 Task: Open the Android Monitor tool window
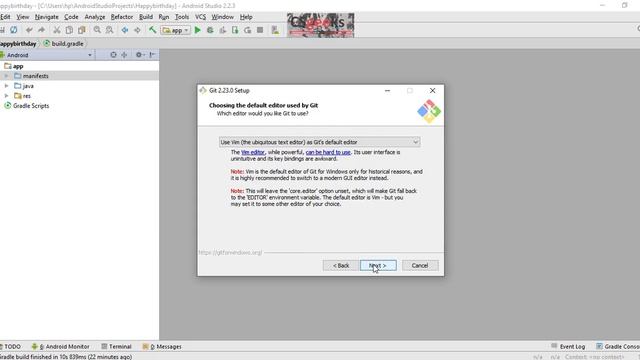pyautogui.click(x=60, y=347)
